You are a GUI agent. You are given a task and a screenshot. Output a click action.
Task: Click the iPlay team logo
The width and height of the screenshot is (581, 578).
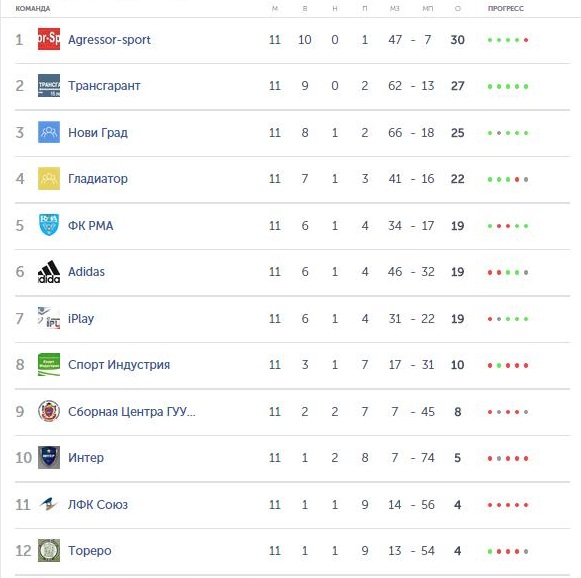(49, 318)
